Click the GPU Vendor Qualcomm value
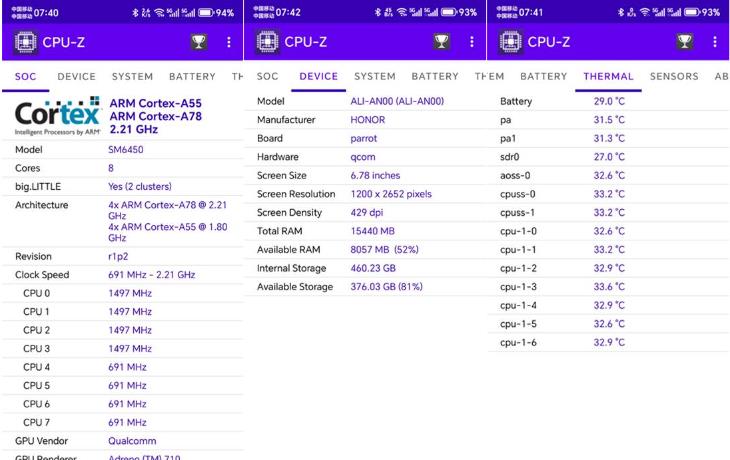Screen dimensions: 730x460 (132, 441)
